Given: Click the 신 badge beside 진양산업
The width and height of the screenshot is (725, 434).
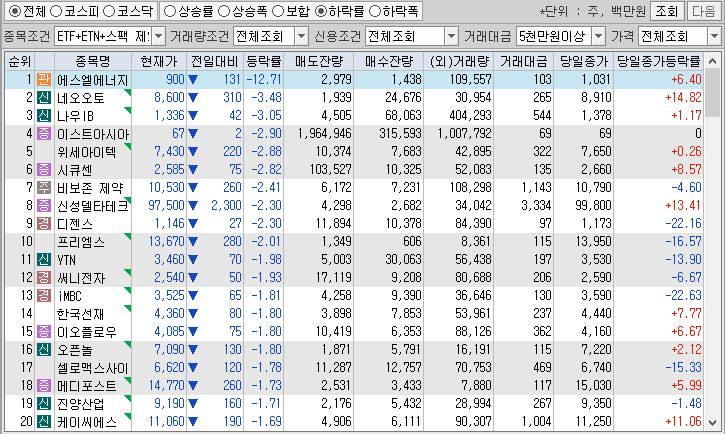Looking at the screenshot, I should (44, 403).
